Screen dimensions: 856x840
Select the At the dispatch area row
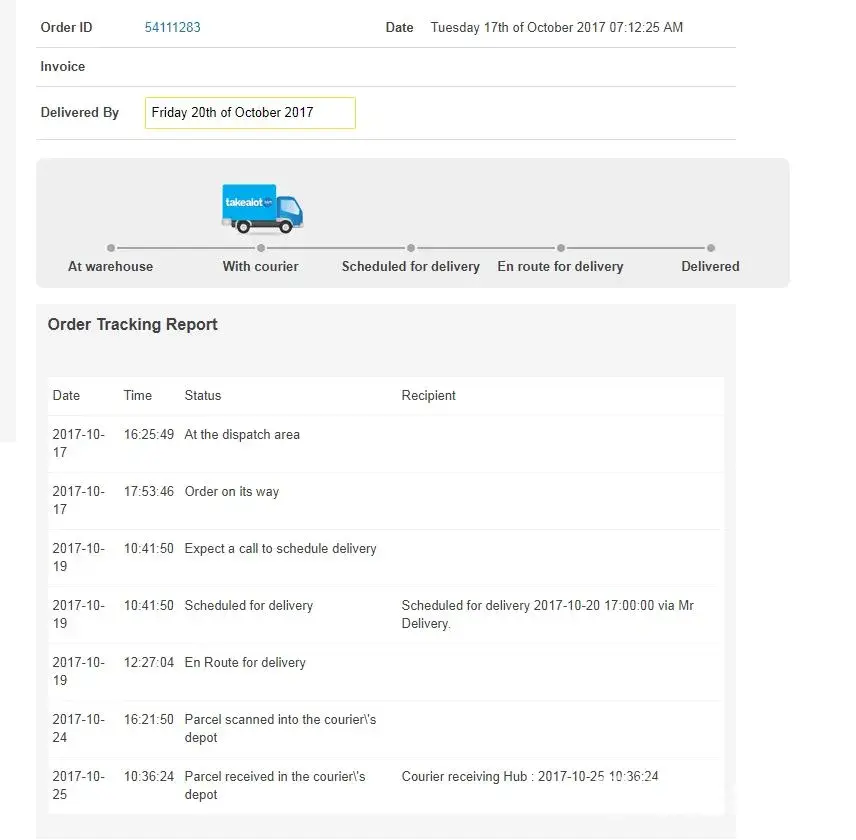[242, 435]
